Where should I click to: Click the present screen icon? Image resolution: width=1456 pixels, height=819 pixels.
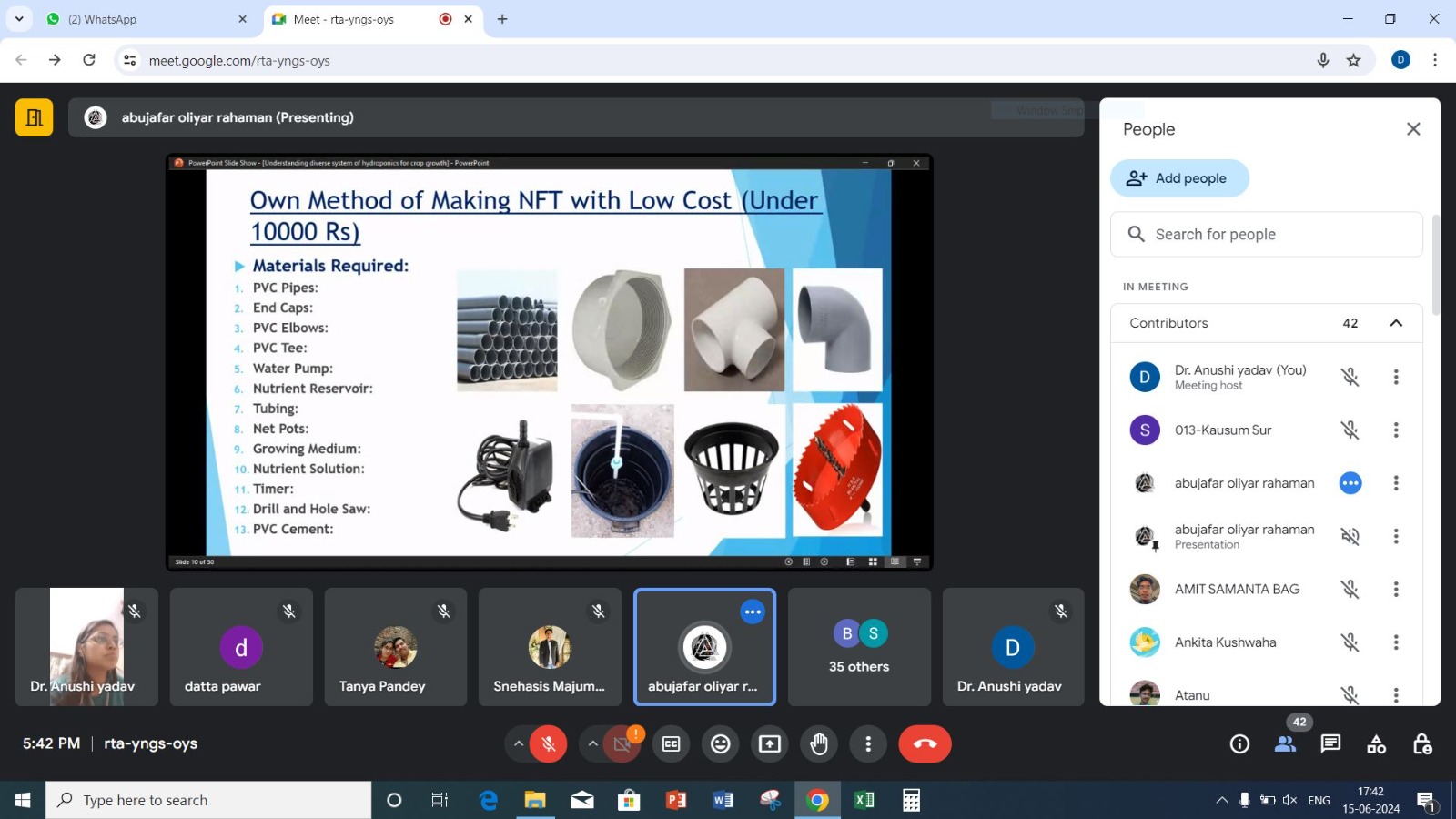[770, 744]
